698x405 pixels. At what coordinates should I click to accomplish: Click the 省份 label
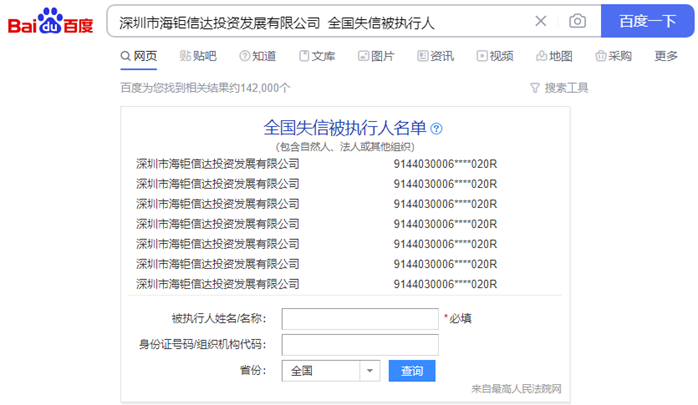[x=252, y=371]
